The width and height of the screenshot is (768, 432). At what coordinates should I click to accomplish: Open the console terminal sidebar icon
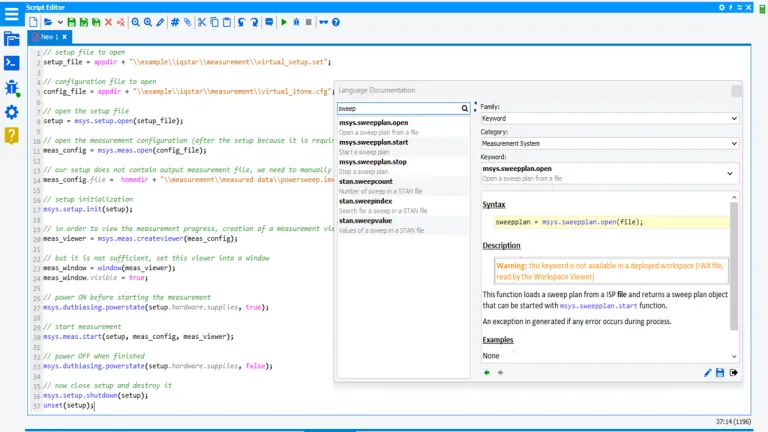(11, 63)
